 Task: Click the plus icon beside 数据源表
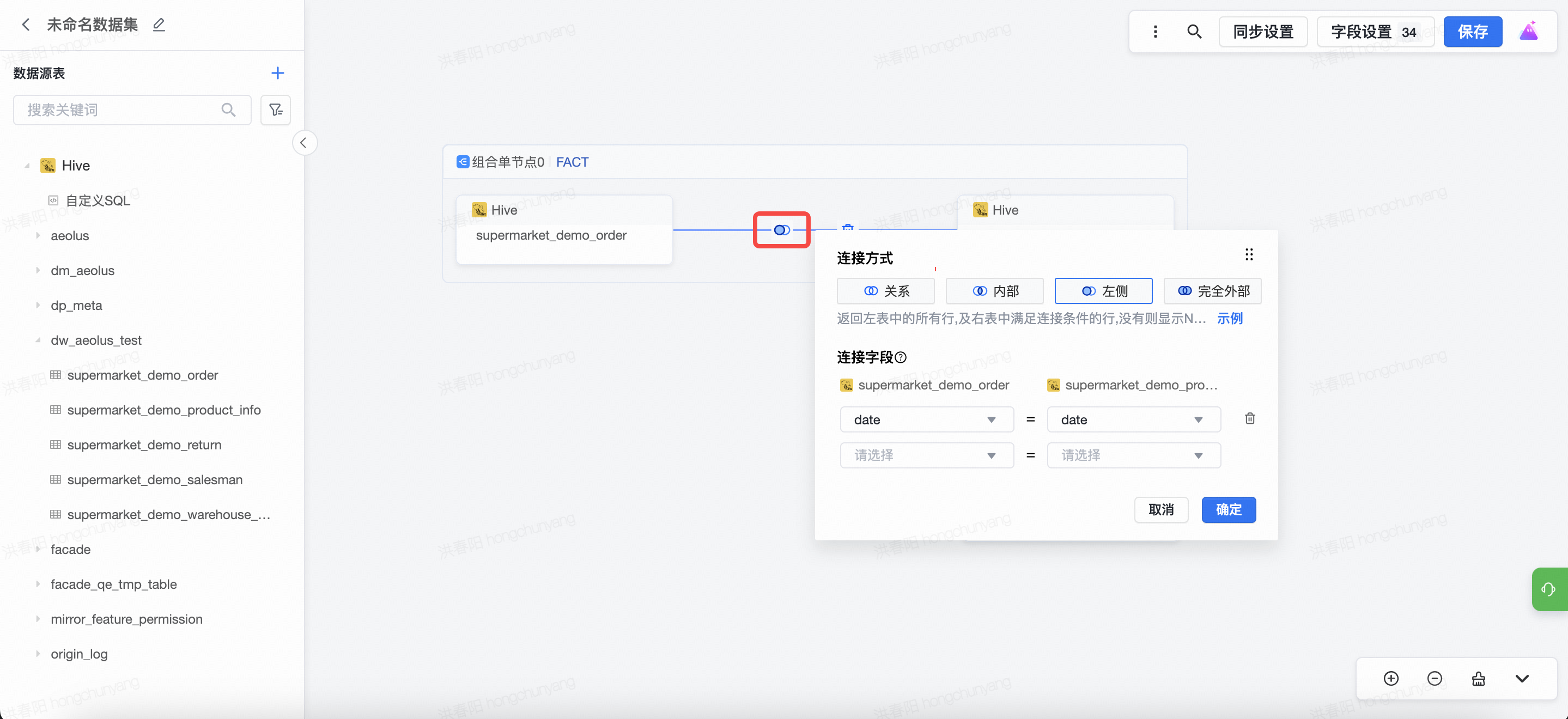tap(277, 73)
